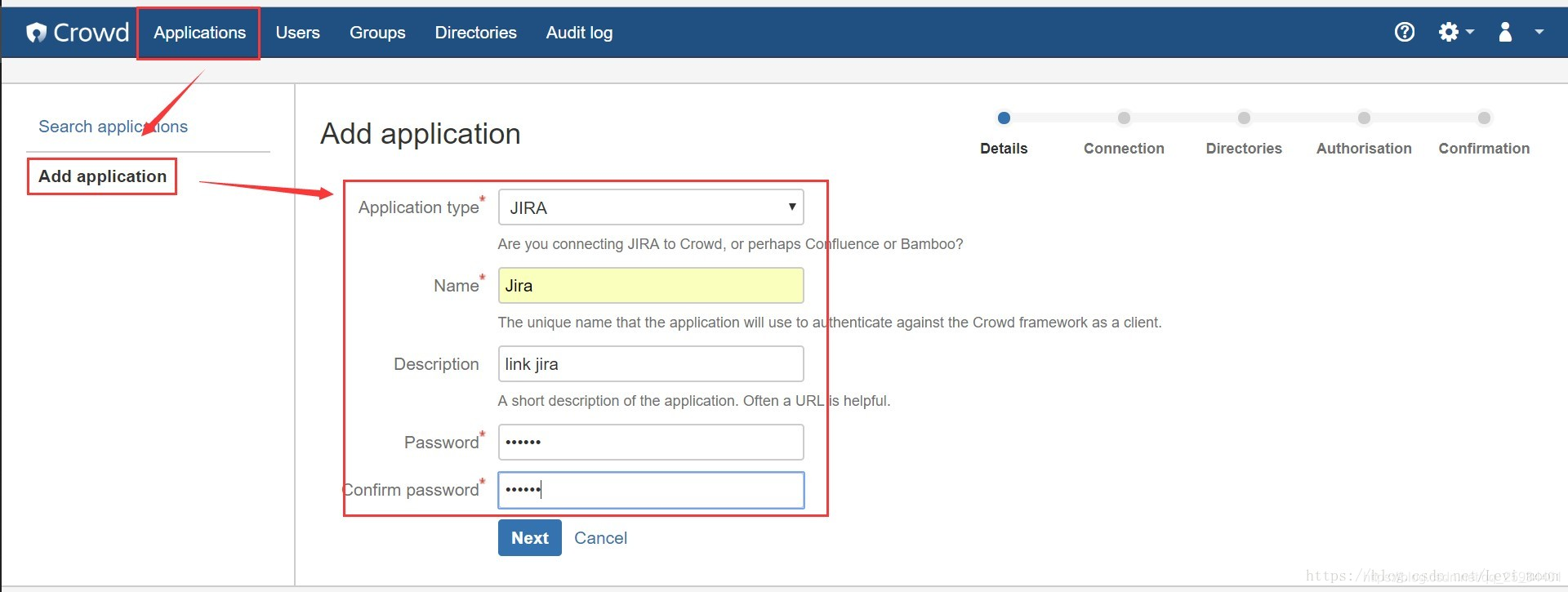Click the Directories step in the progress tracker
This screenshot has height=592, width=1568.
(1244, 133)
